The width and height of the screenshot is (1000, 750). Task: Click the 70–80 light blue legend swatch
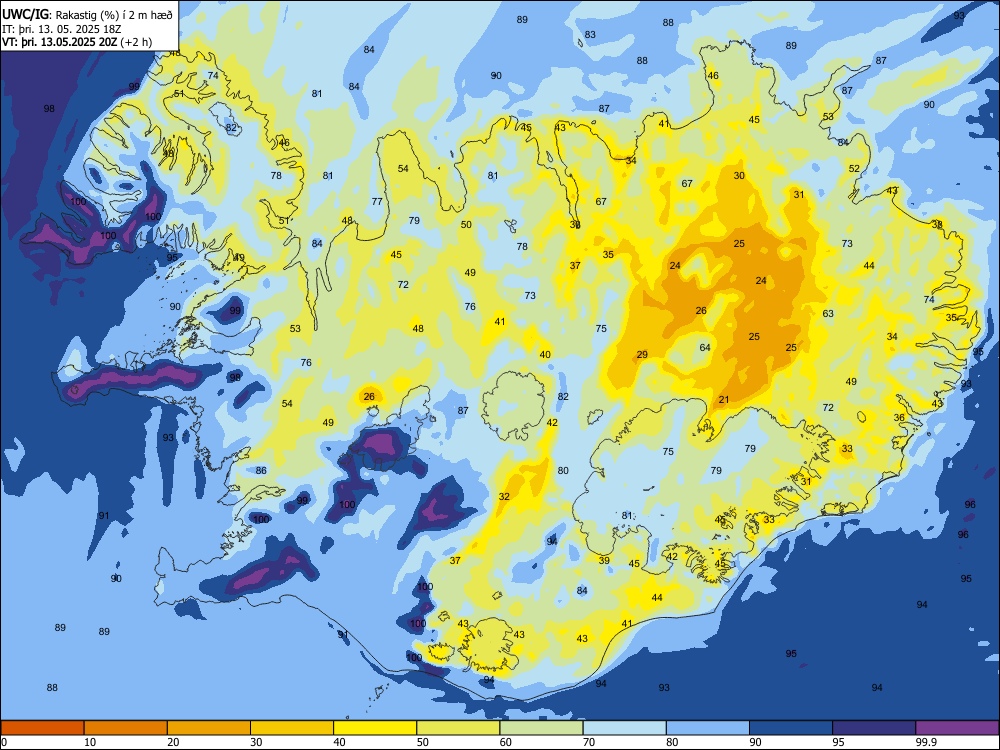[x=624, y=728]
